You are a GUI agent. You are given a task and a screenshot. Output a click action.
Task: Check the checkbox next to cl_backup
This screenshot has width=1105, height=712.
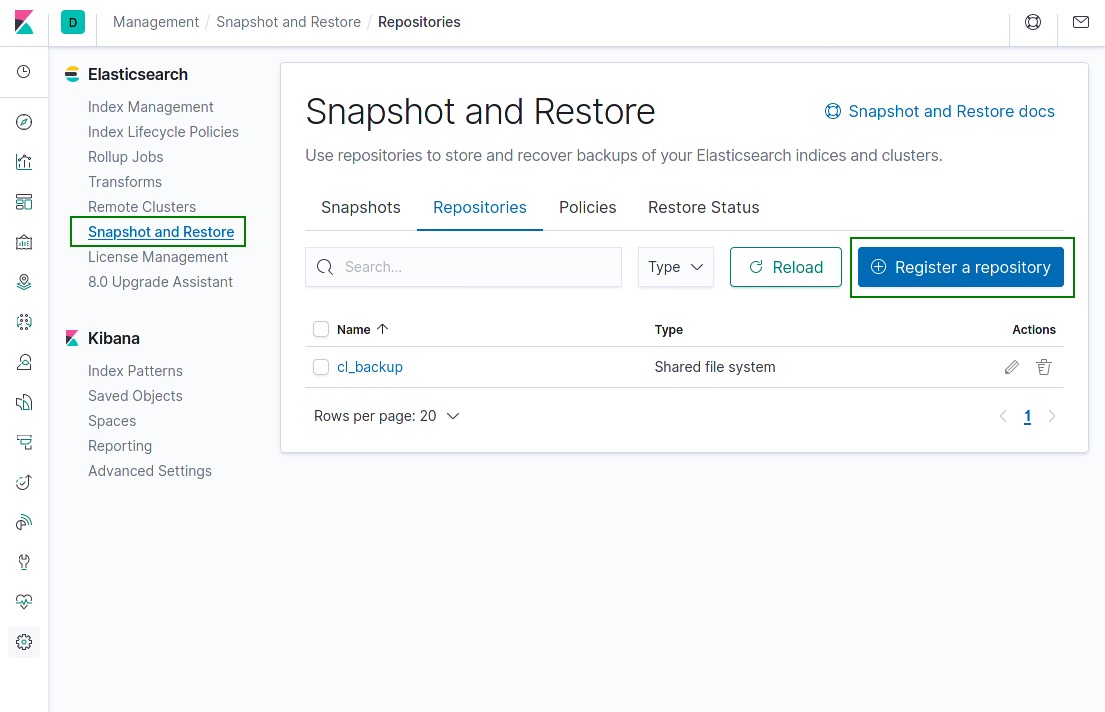pos(320,367)
